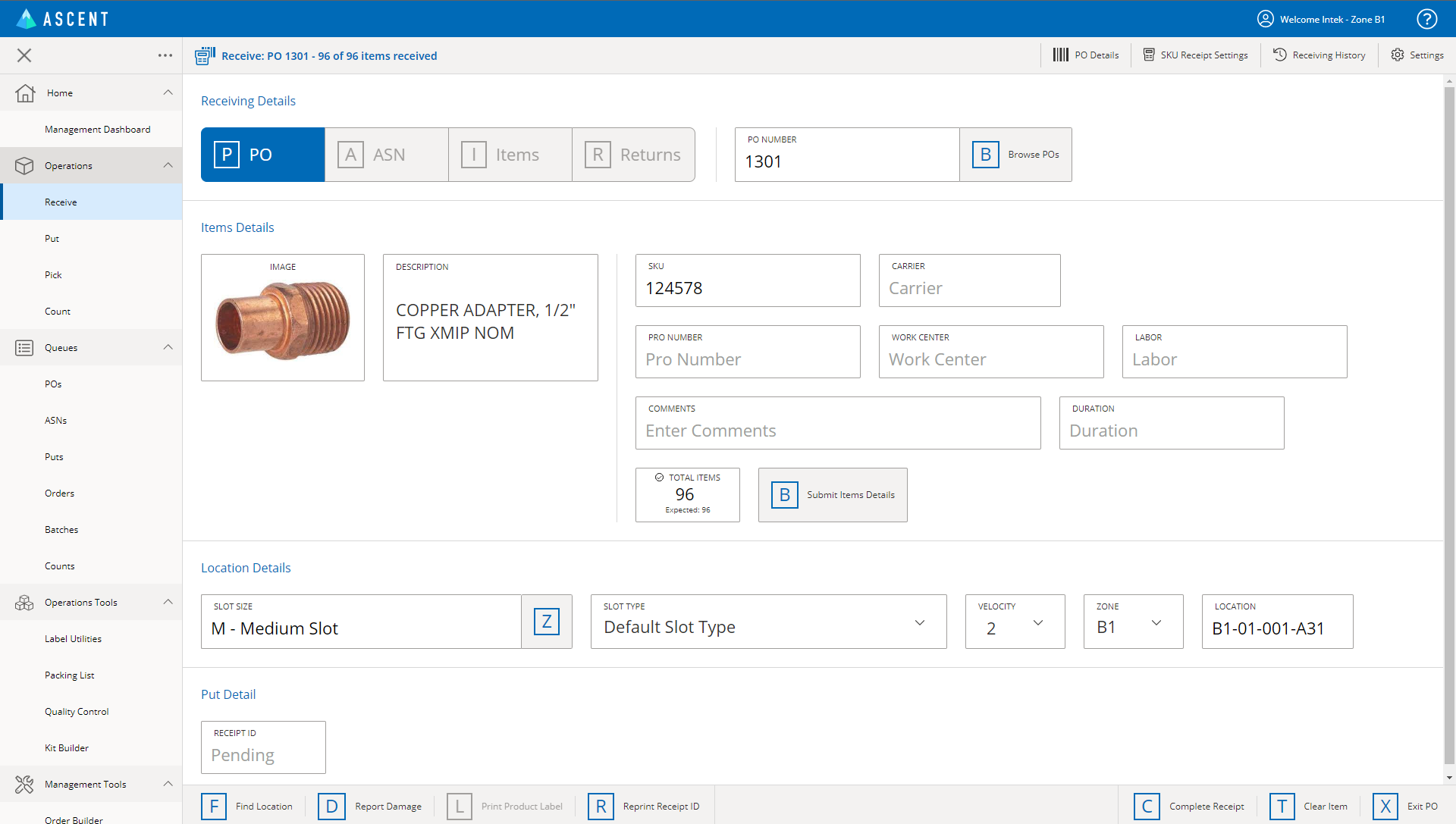Open SKU Receipt Settings

(x=1195, y=55)
